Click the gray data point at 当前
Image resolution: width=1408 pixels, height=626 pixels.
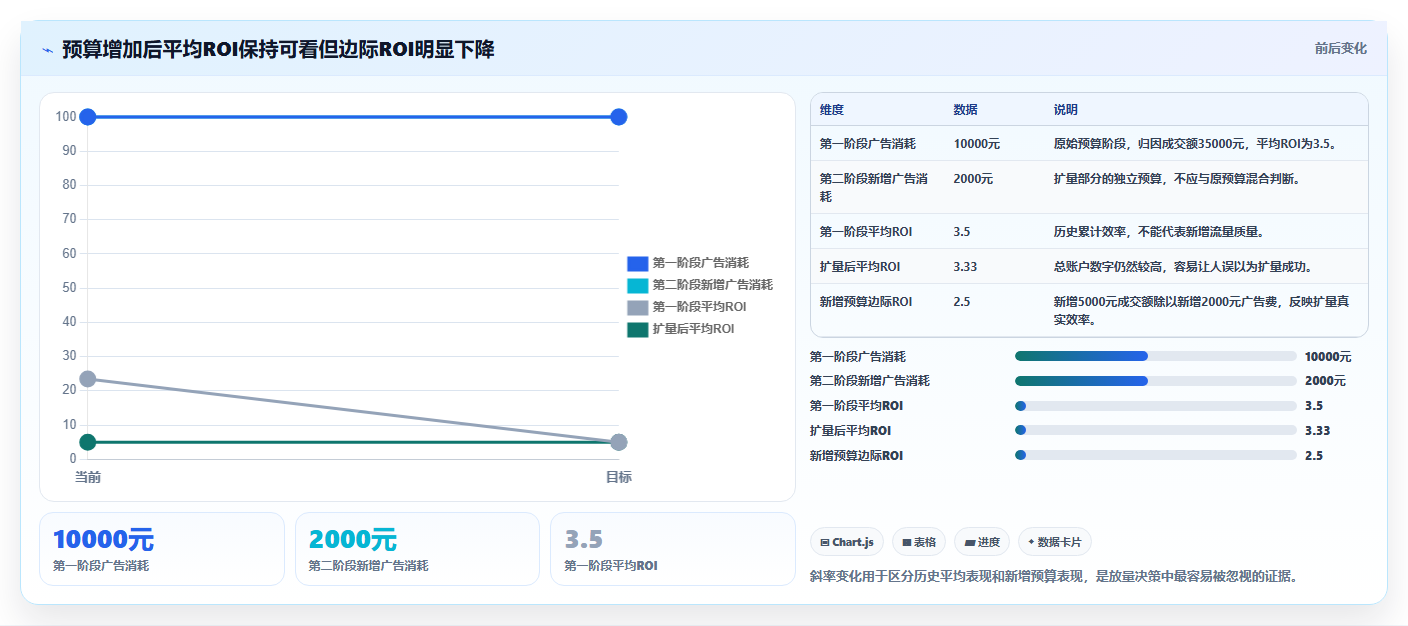pos(88,379)
